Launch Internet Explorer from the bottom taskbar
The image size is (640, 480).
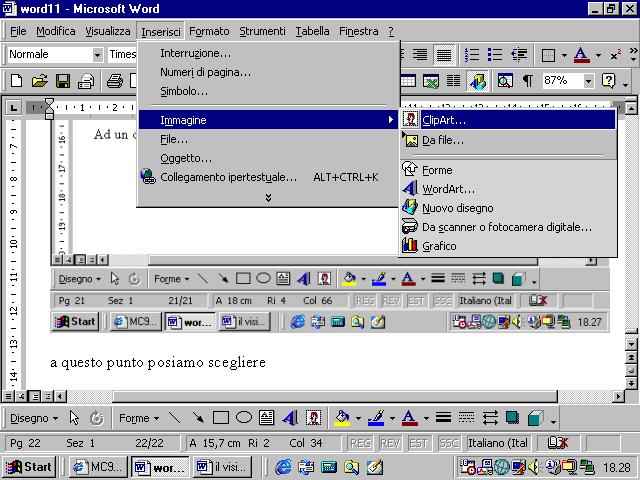(283, 467)
